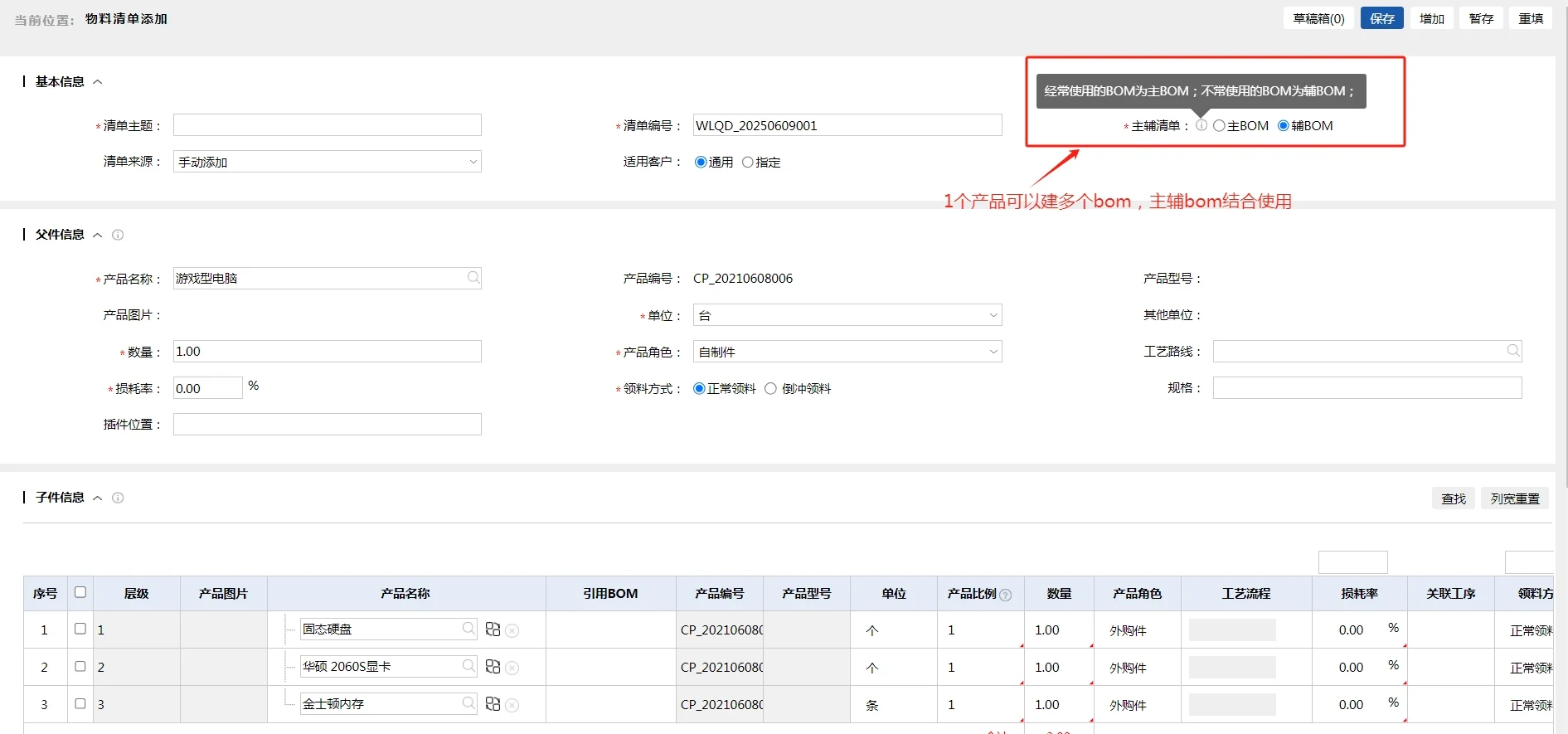Click the search icon in the 金士顿内存 field
This screenshot has width=1568, height=734.
[x=468, y=703]
